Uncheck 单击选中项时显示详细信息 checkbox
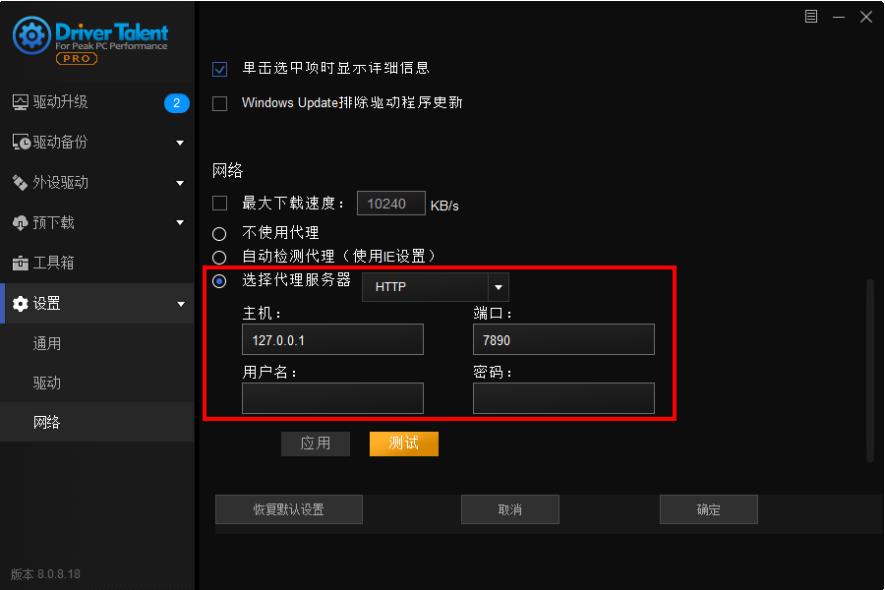Screen dimensions: 885x590 click(x=221, y=70)
